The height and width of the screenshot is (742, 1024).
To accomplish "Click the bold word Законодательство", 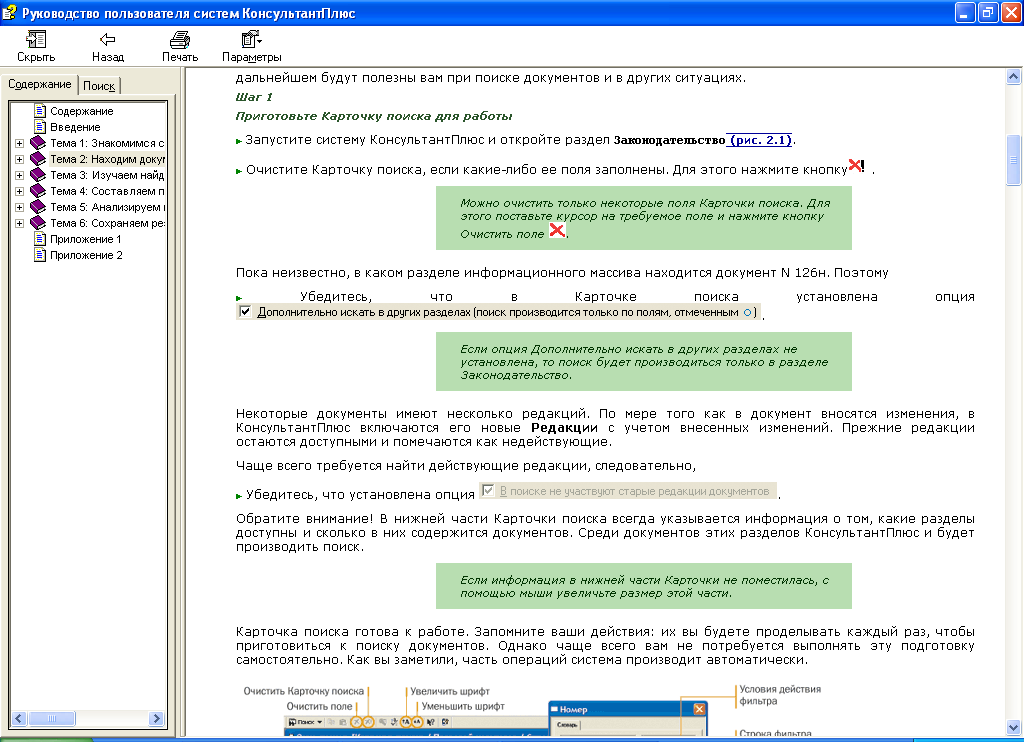I will [x=669, y=140].
